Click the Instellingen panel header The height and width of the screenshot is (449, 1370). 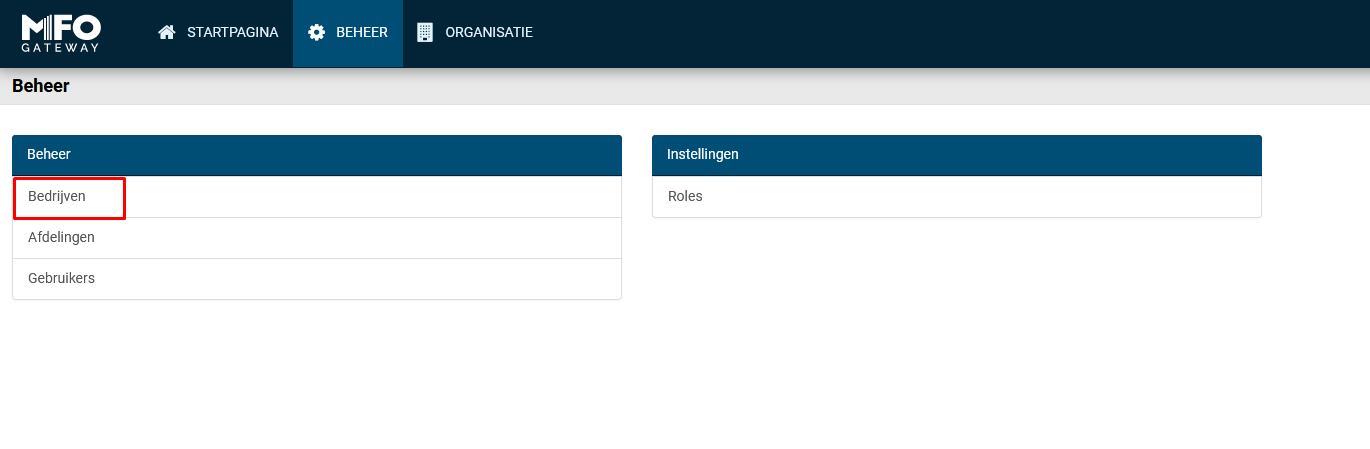[956, 155]
